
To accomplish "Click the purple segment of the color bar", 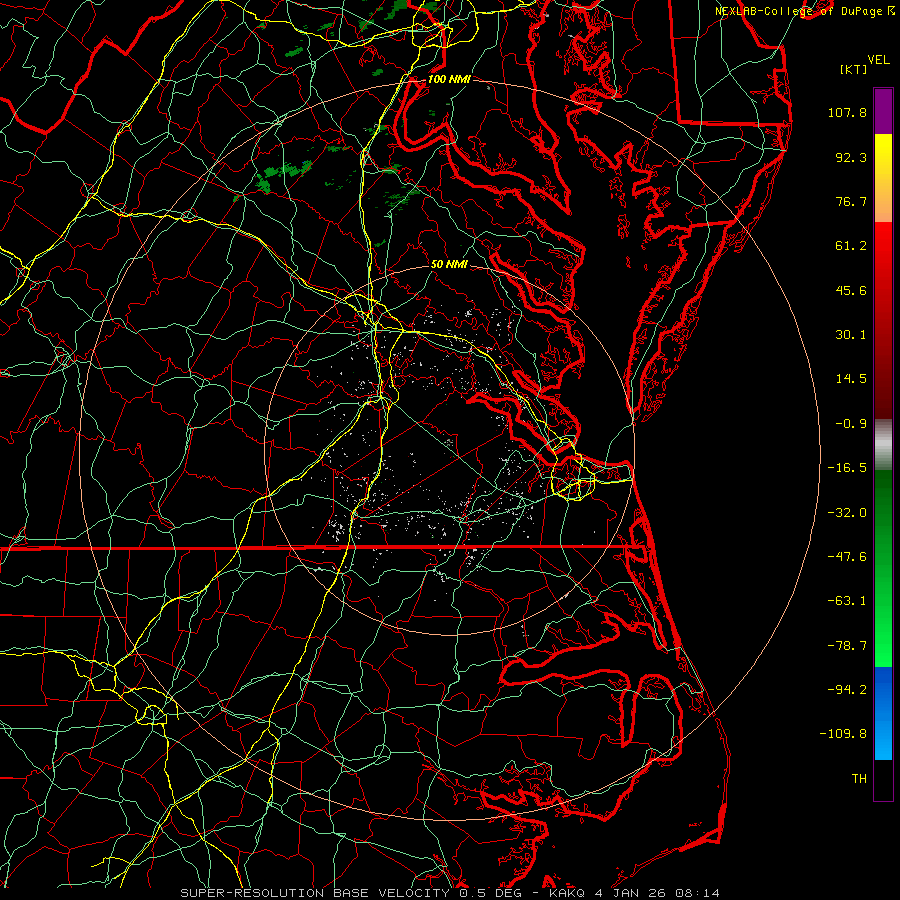I will pos(883,111).
